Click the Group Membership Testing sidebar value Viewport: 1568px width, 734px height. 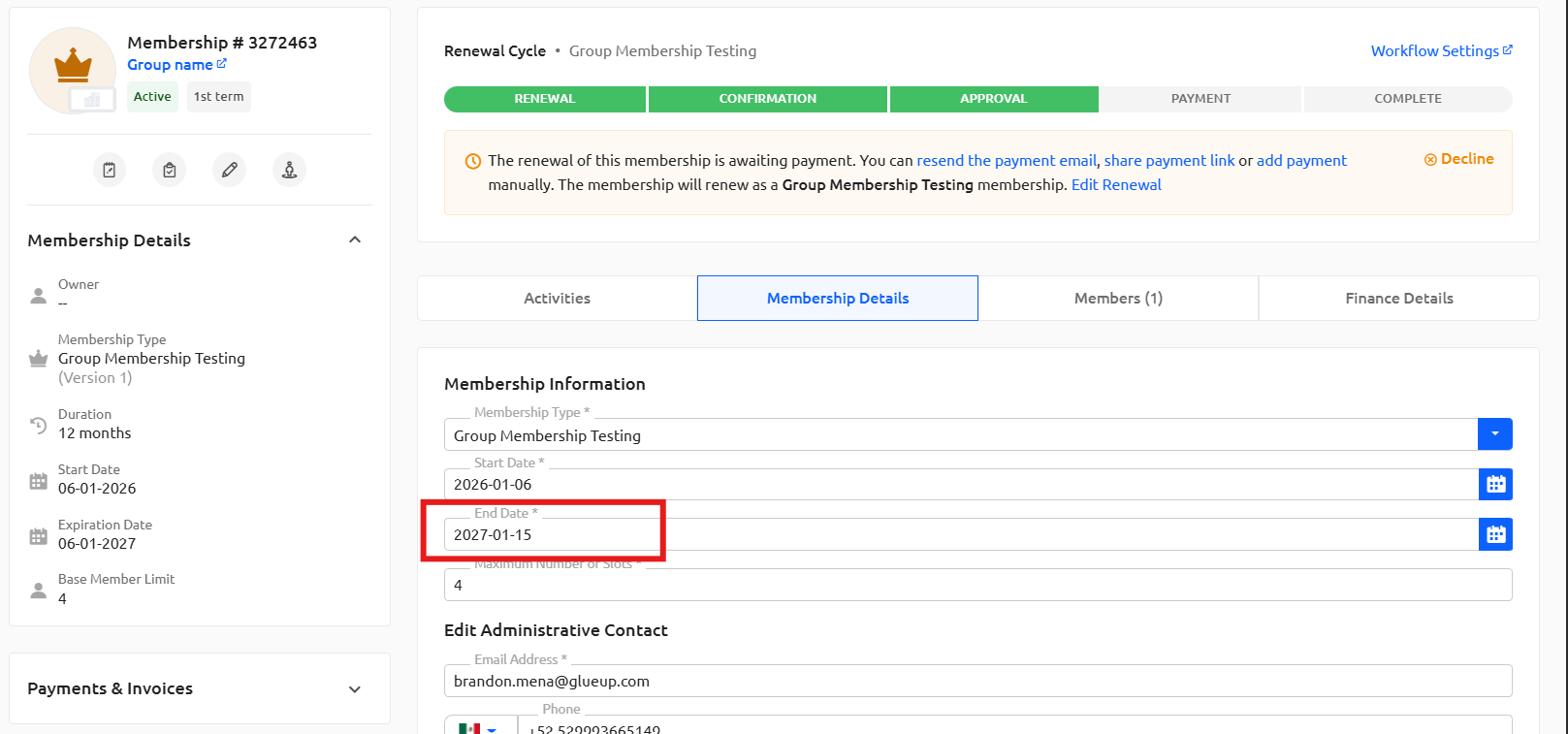click(151, 359)
